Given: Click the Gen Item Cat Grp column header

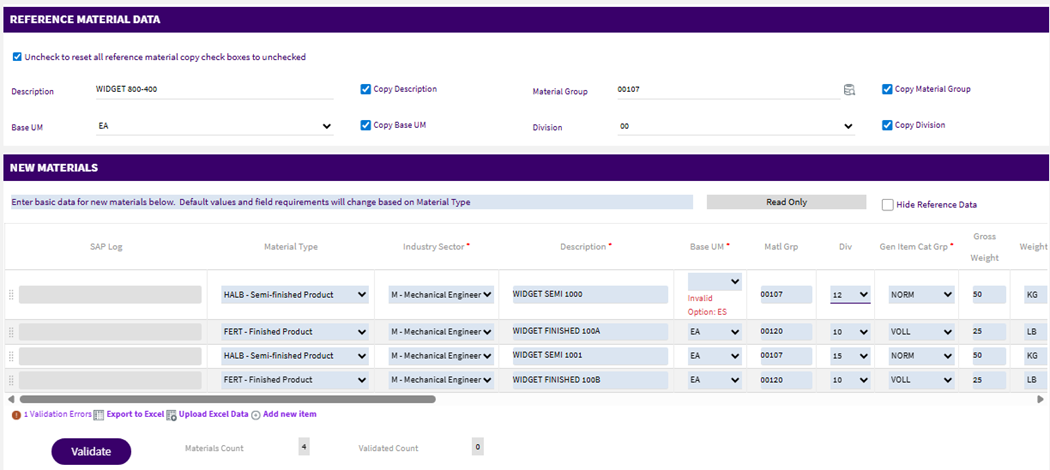Looking at the screenshot, I should pos(918,246).
